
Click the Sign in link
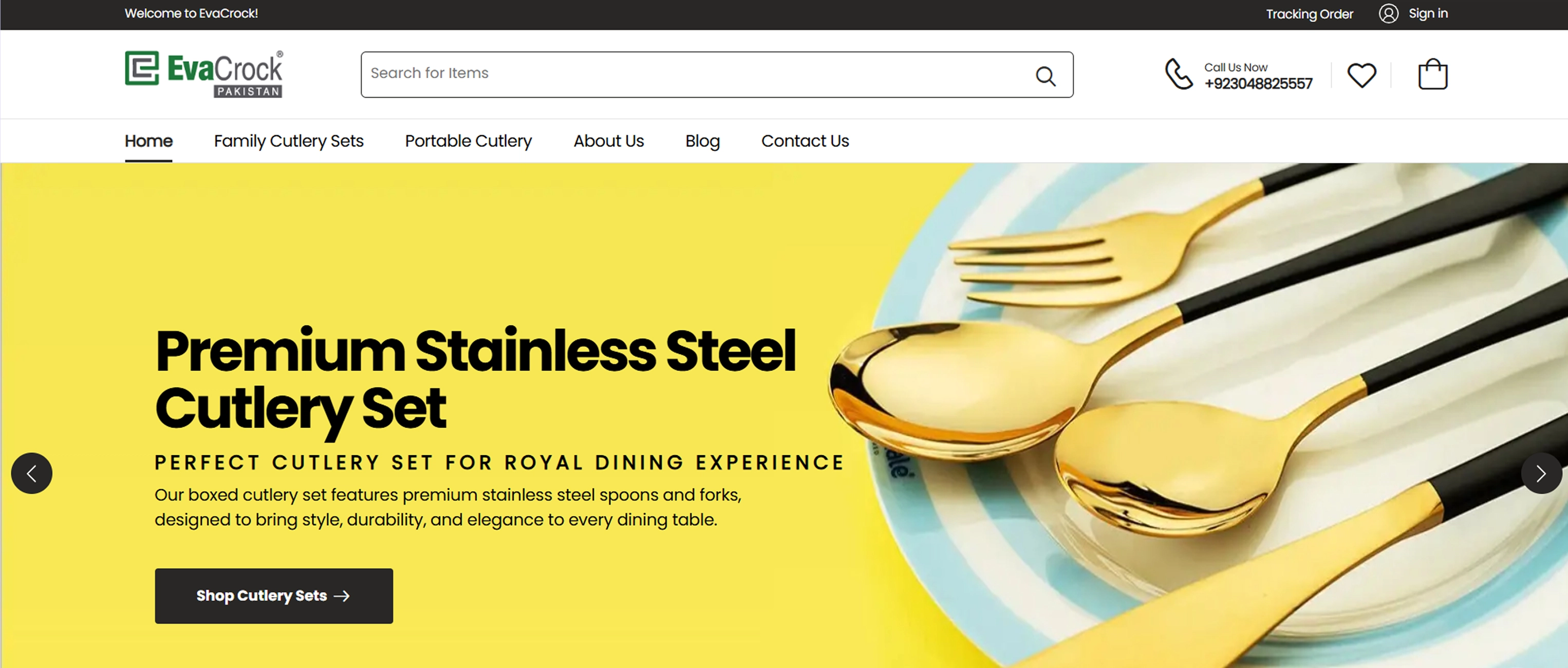(x=1429, y=13)
